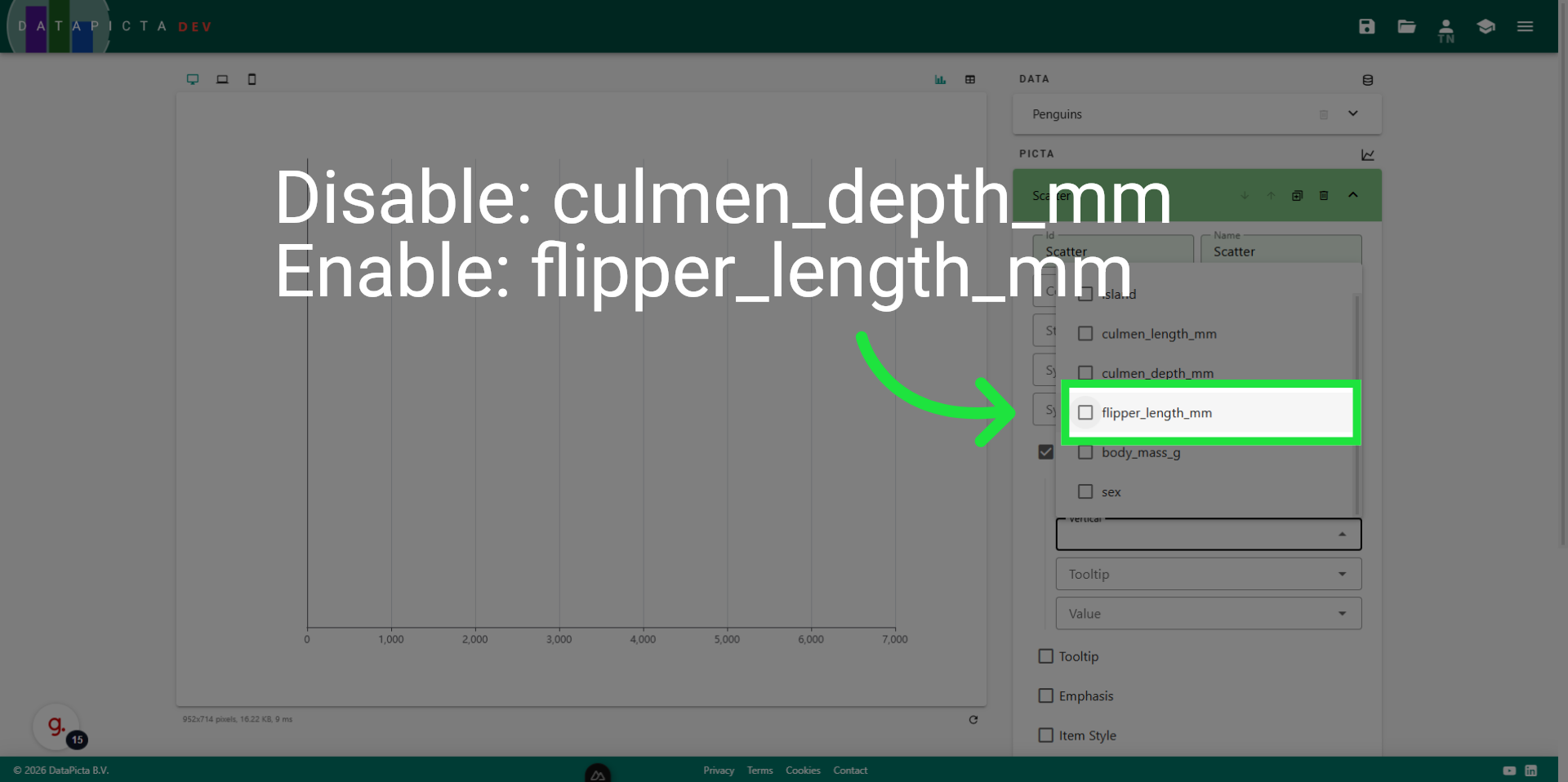The image size is (1568, 782).
Task: Expand the Penguins dataset panel
Action: pos(1352,113)
